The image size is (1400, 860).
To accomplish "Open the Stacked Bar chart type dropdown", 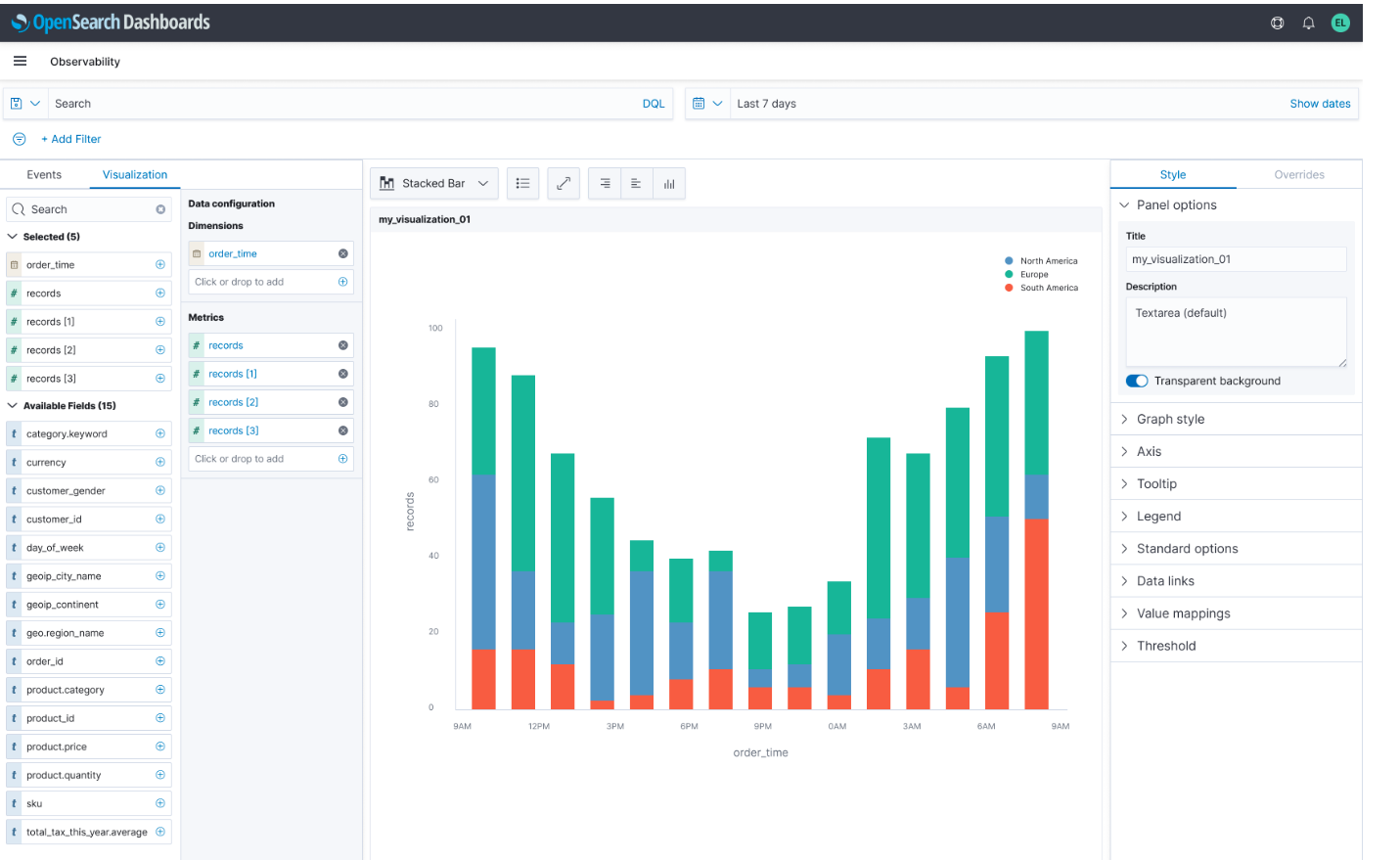I will pos(433,183).
